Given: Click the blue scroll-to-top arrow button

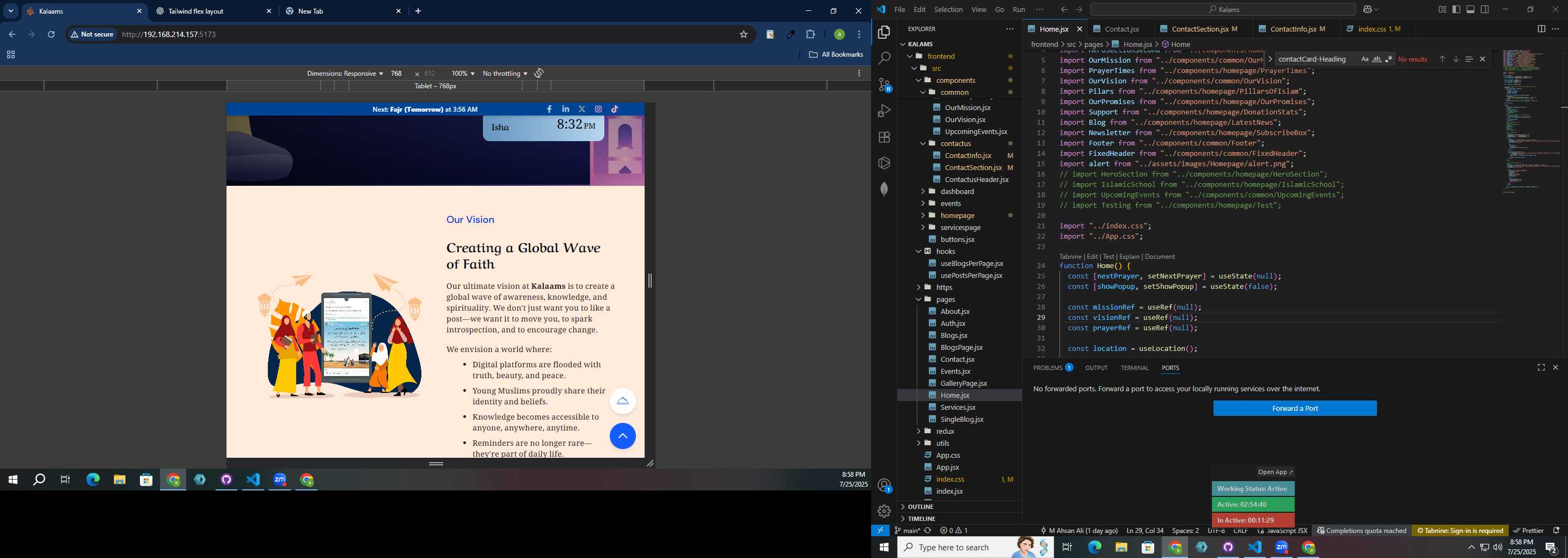Looking at the screenshot, I should tap(622, 436).
